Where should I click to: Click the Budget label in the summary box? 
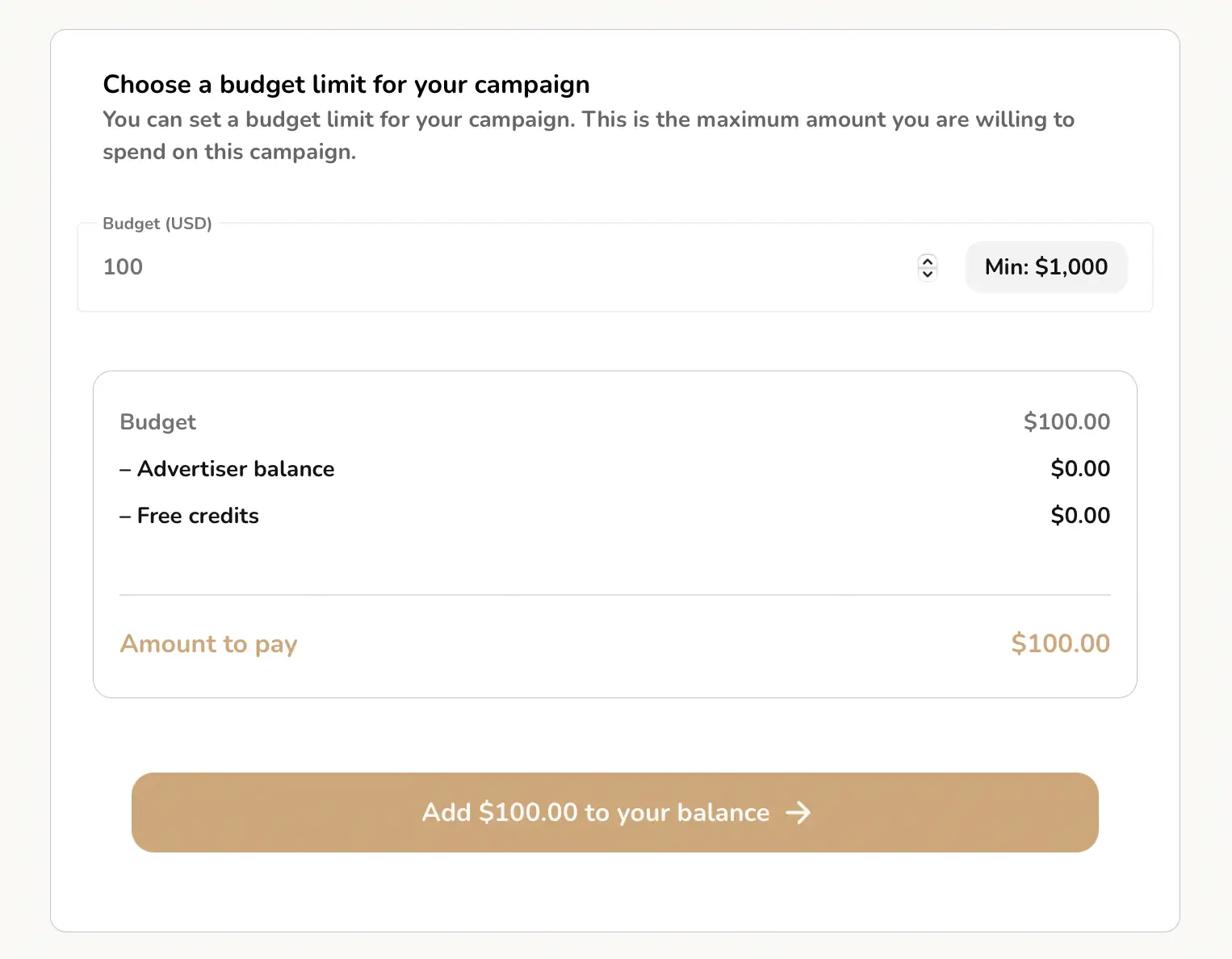(x=158, y=422)
